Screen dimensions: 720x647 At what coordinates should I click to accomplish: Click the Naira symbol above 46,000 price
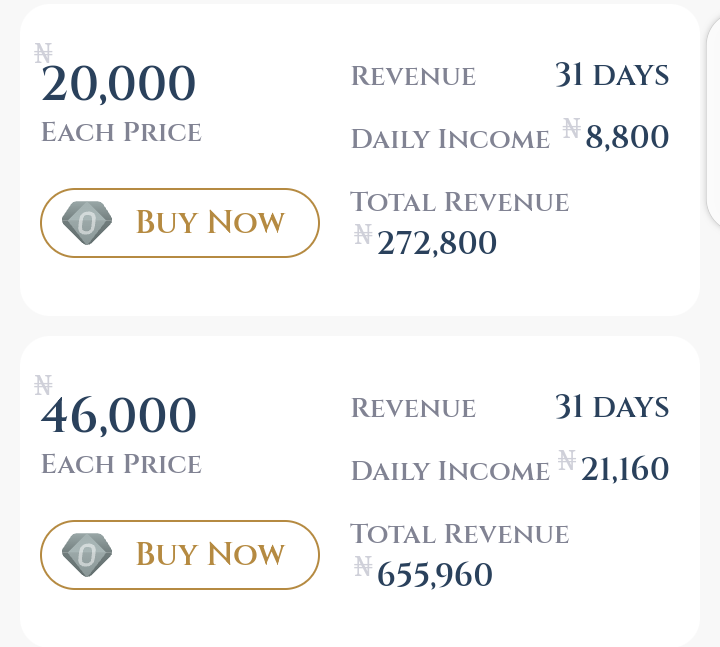[x=43, y=385]
